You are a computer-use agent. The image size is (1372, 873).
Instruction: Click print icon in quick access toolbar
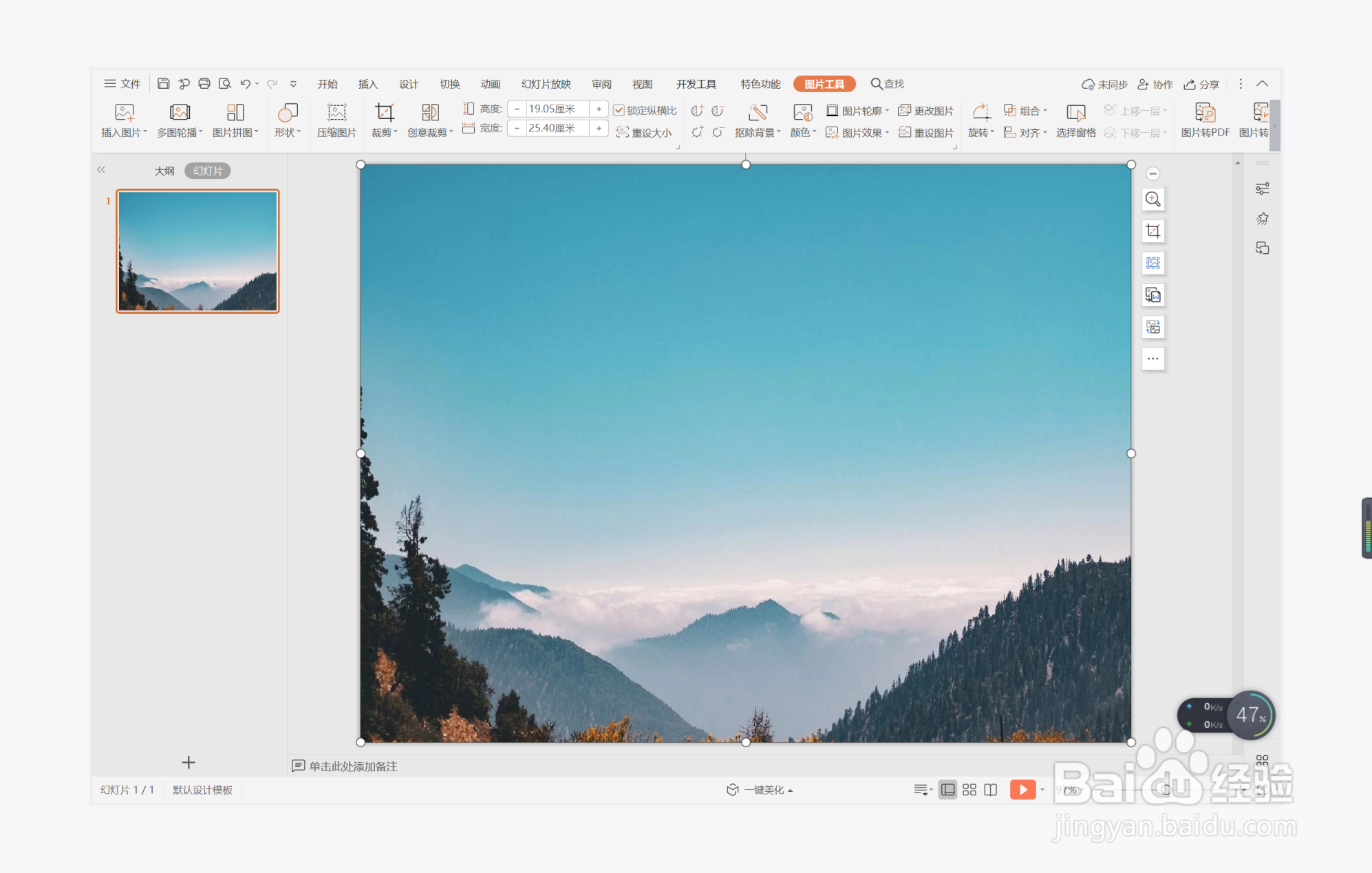[204, 84]
